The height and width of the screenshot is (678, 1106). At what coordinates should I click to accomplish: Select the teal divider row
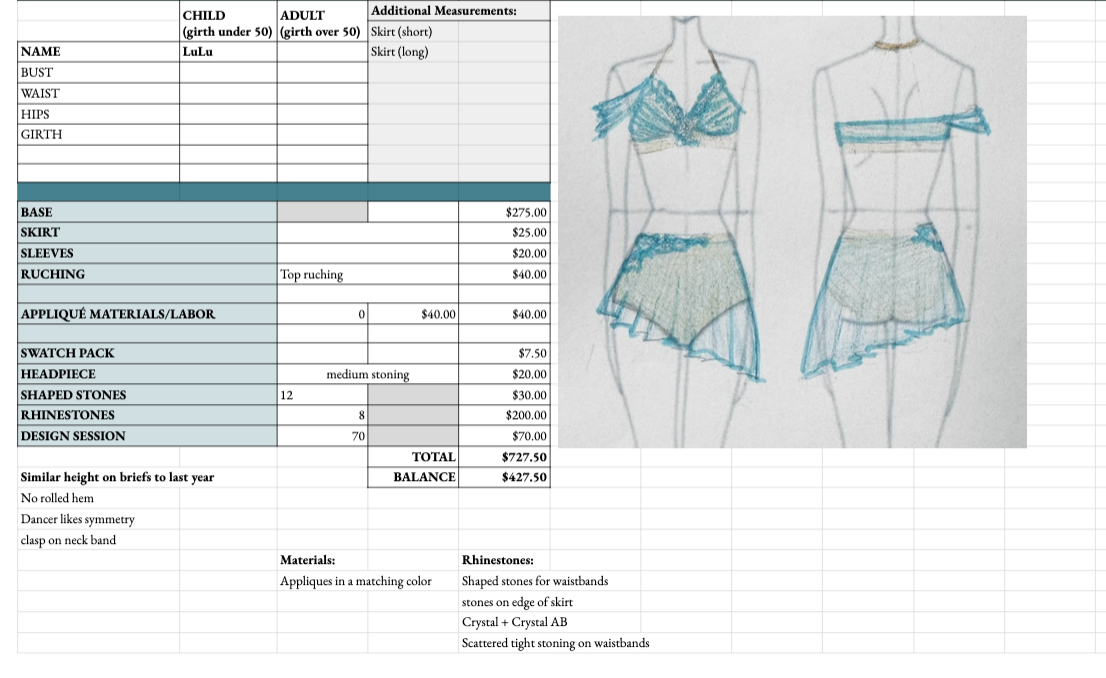point(284,191)
